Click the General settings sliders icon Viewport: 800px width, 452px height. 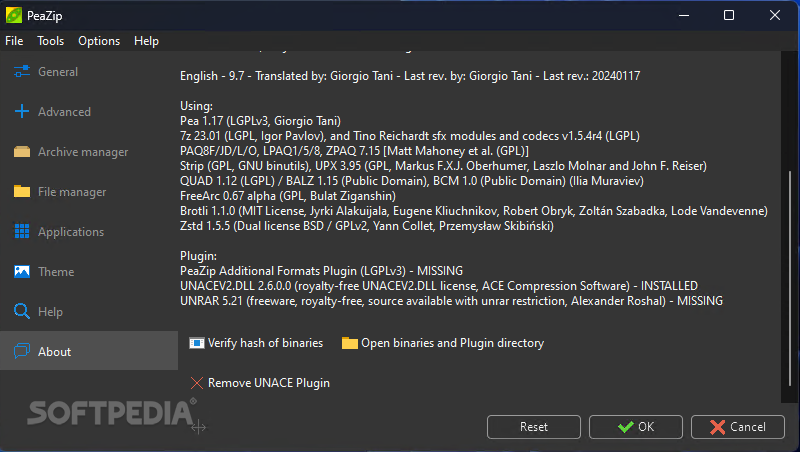click(x=21, y=71)
